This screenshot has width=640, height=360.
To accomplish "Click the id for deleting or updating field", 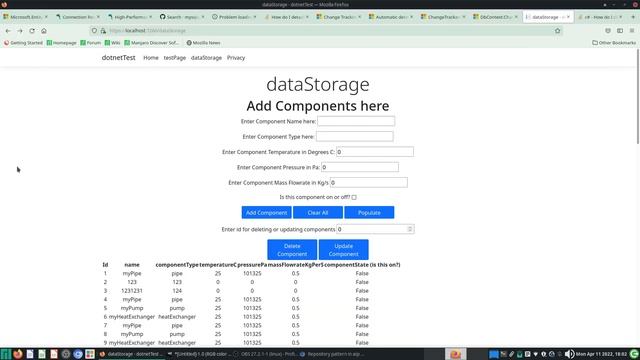I will pyautogui.click(x=375, y=229).
